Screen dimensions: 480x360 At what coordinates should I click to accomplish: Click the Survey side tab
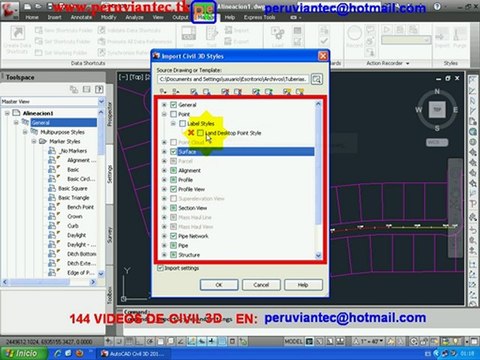[x=109, y=235]
